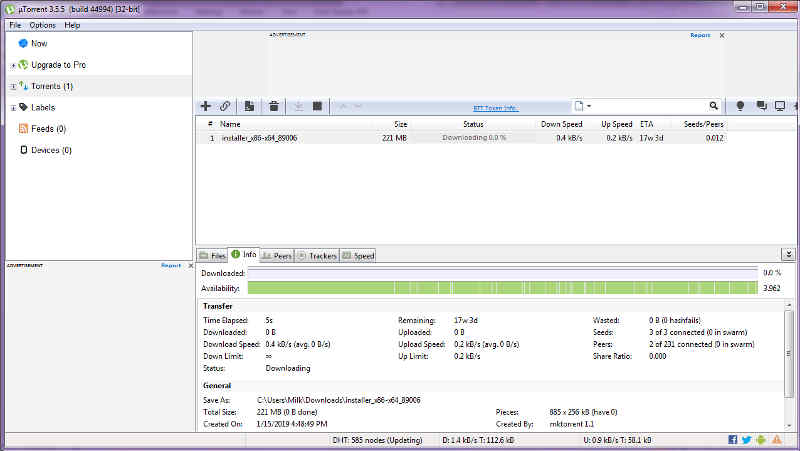800x451 pixels.
Task: Sort by the Status column header
Action: click(473, 124)
